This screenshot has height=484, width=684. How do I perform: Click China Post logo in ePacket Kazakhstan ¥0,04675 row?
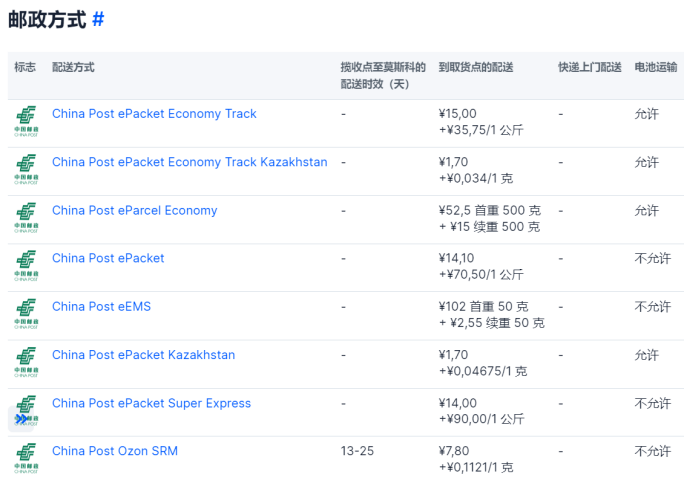(26, 363)
